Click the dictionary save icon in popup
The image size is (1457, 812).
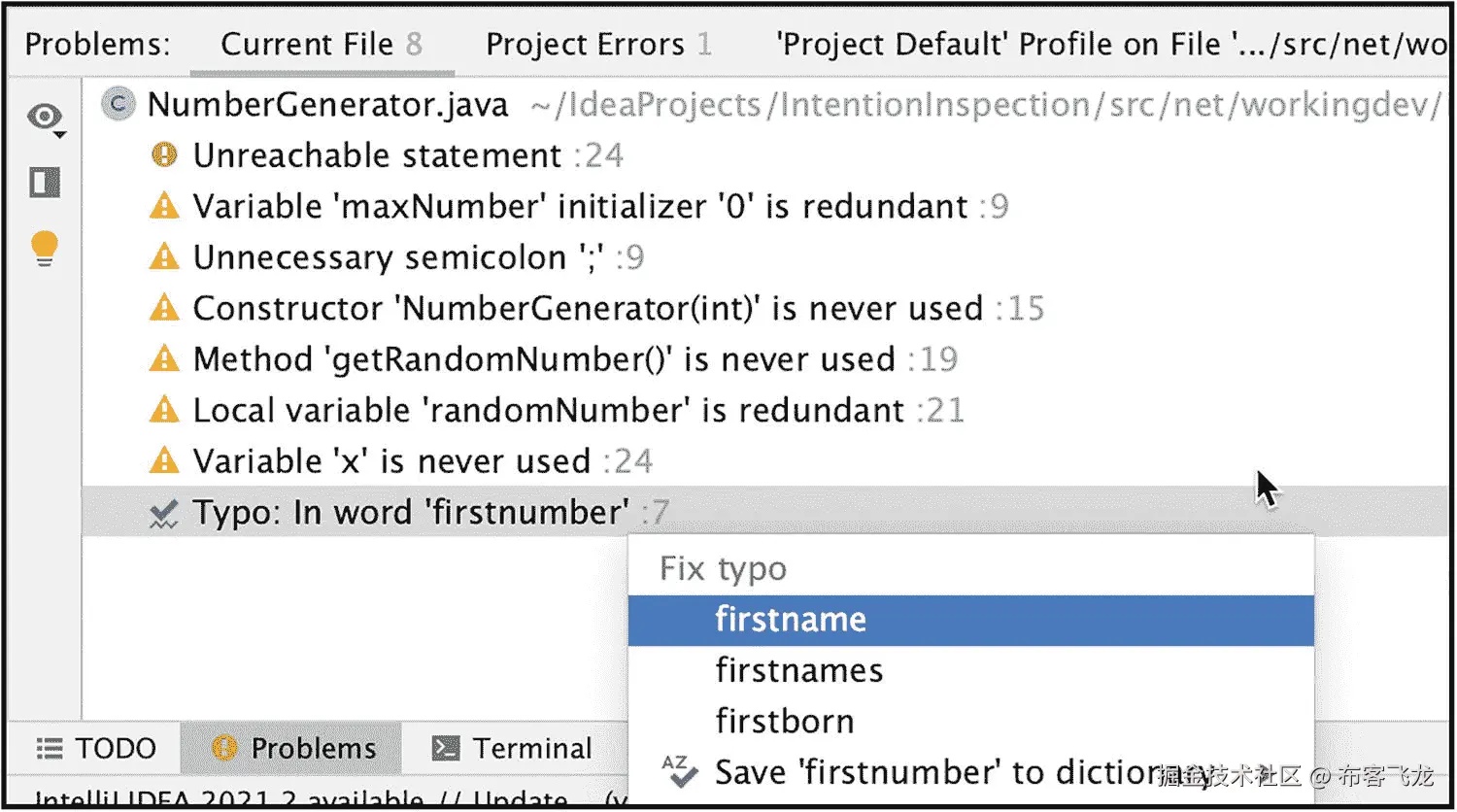(x=679, y=771)
